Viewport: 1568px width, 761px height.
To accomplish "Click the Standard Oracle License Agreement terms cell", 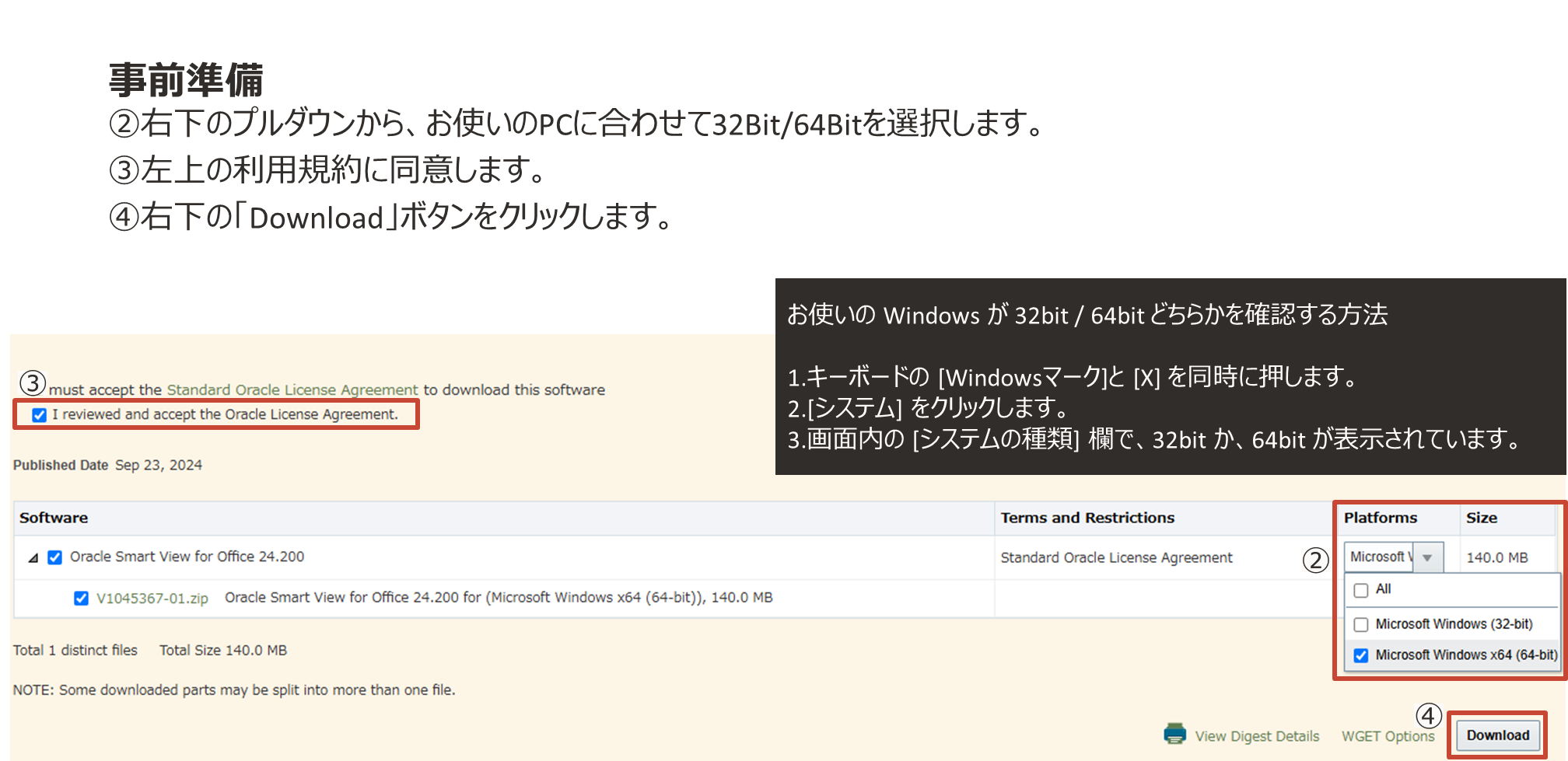I will pyautogui.click(x=1116, y=557).
